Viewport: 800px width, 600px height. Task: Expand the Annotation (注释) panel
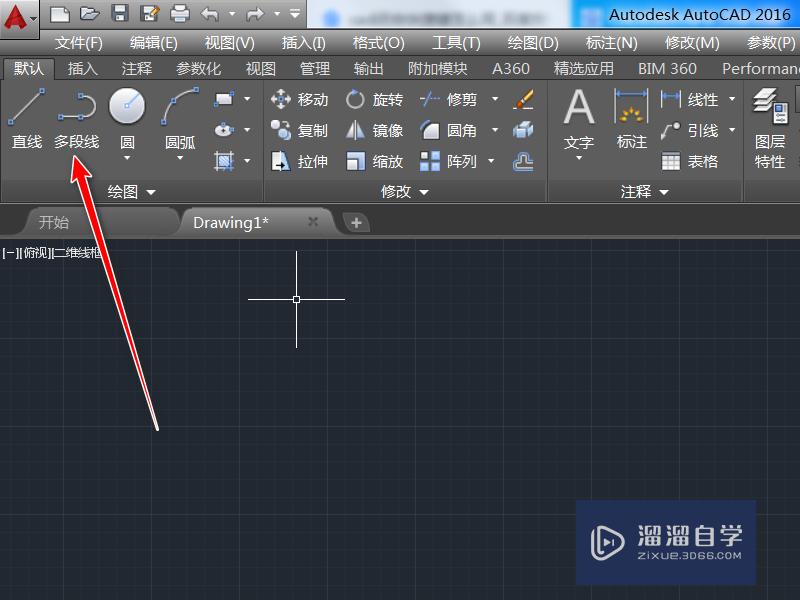pos(644,192)
